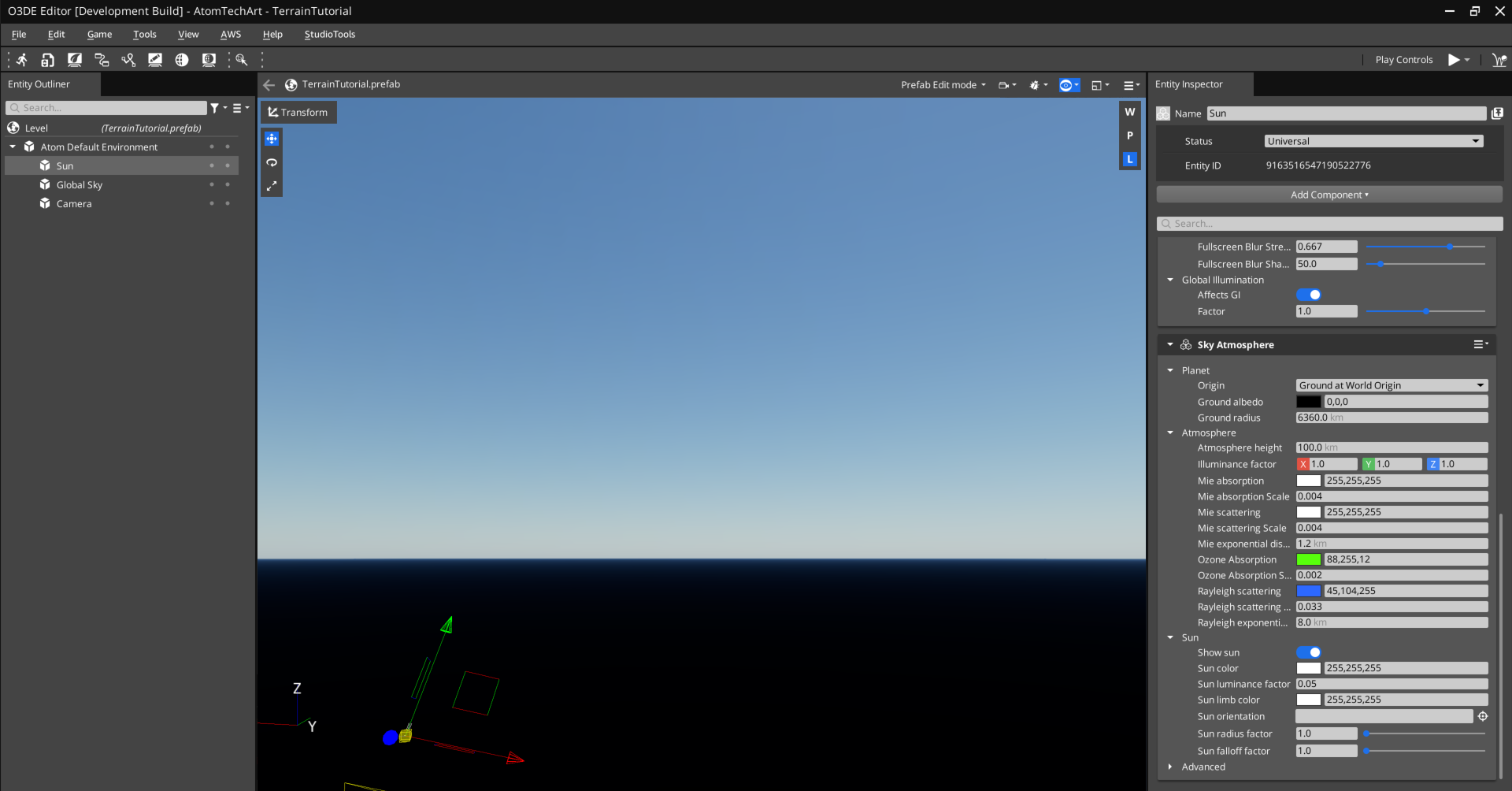Viewport: 1512px width, 791px height.
Task: Click the screen edit pencil toolbar icon
Action: pos(154,60)
